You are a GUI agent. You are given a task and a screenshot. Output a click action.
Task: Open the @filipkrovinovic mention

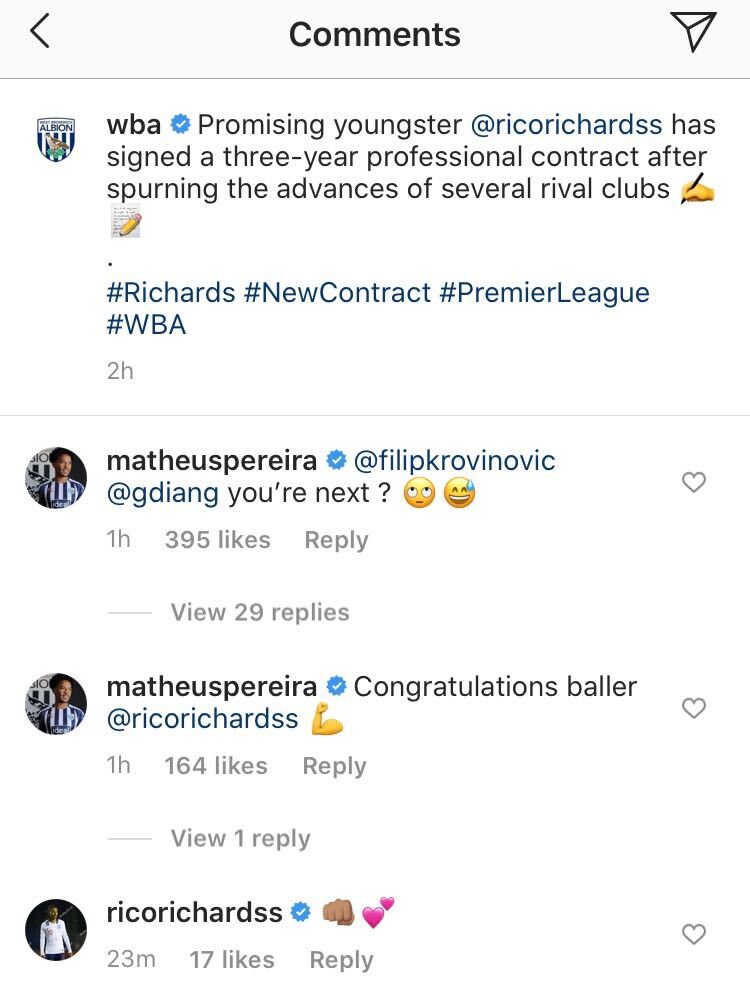click(x=454, y=462)
